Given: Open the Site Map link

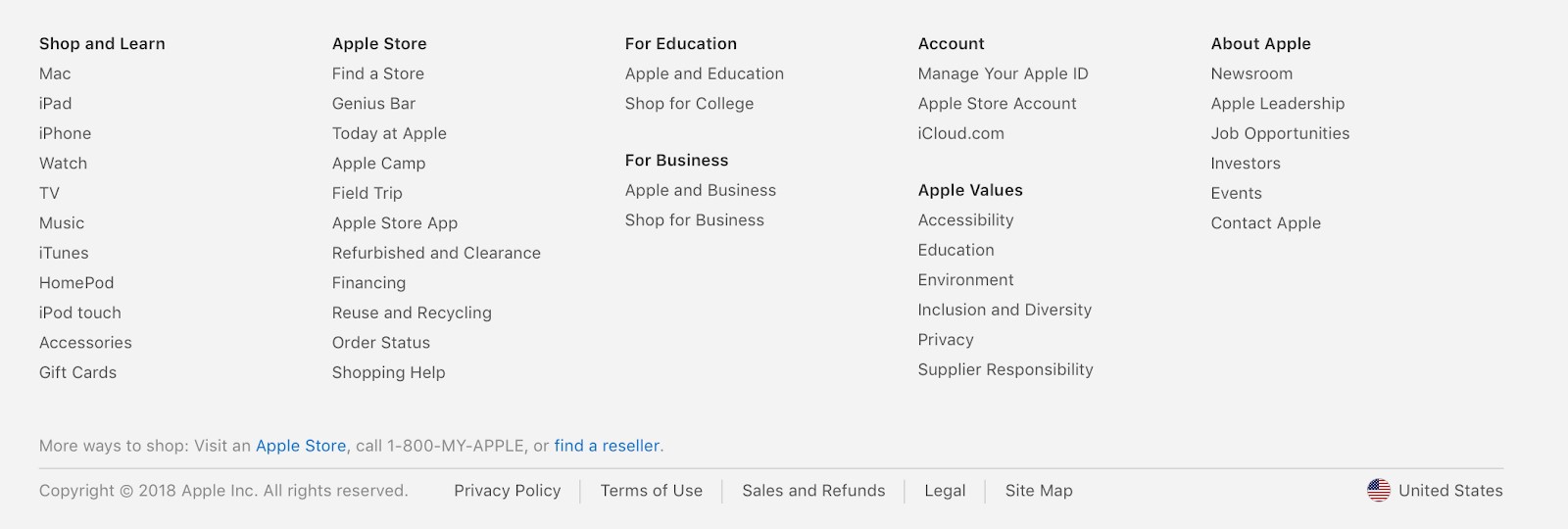Looking at the screenshot, I should 1038,491.
